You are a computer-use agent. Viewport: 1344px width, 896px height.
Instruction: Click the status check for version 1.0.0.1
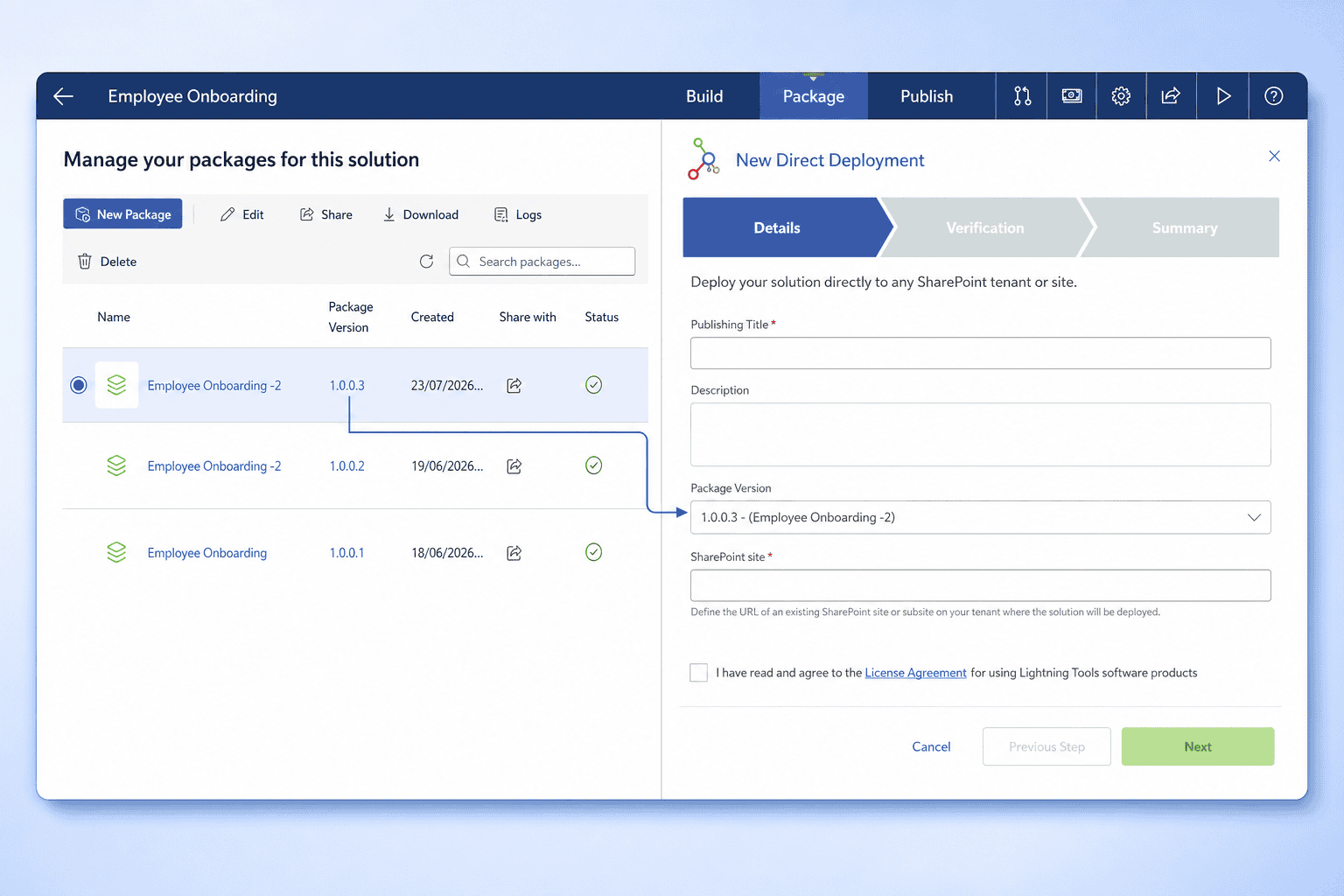tap(593, 552)
